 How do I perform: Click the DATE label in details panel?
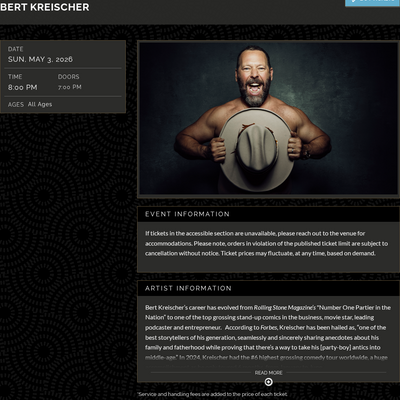coord(16,49)
